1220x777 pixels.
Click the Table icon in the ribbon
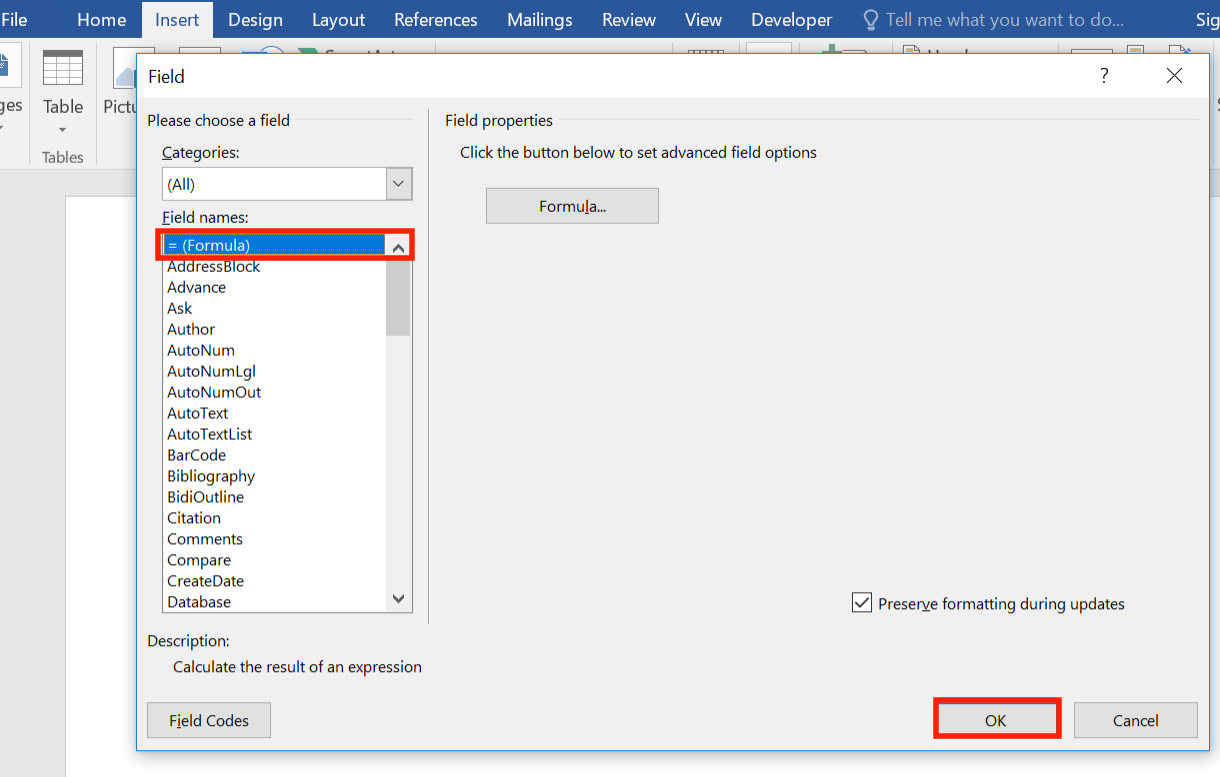63,70
